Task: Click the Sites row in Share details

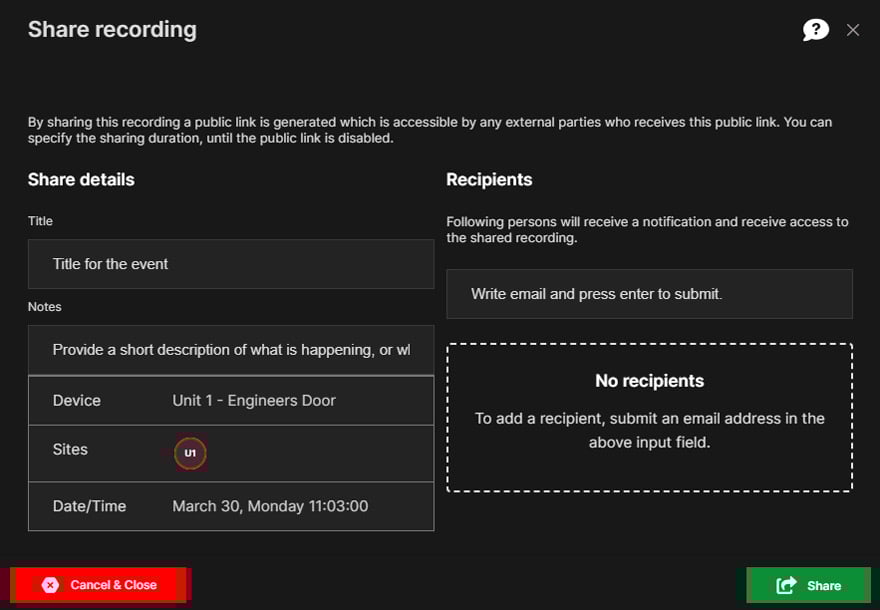Action: point(231,453)
